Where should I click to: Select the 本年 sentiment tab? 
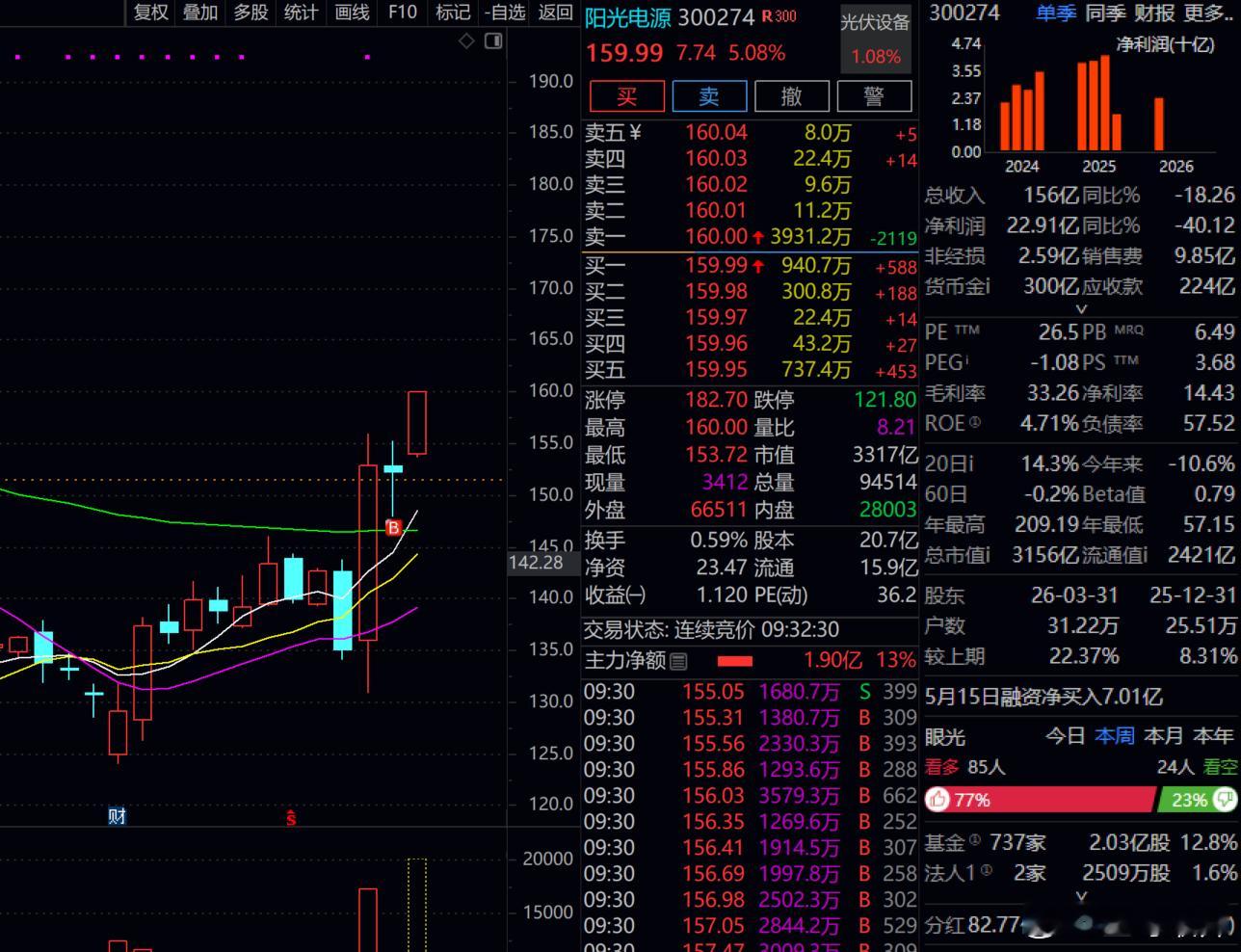click(x=1213, y=736)
